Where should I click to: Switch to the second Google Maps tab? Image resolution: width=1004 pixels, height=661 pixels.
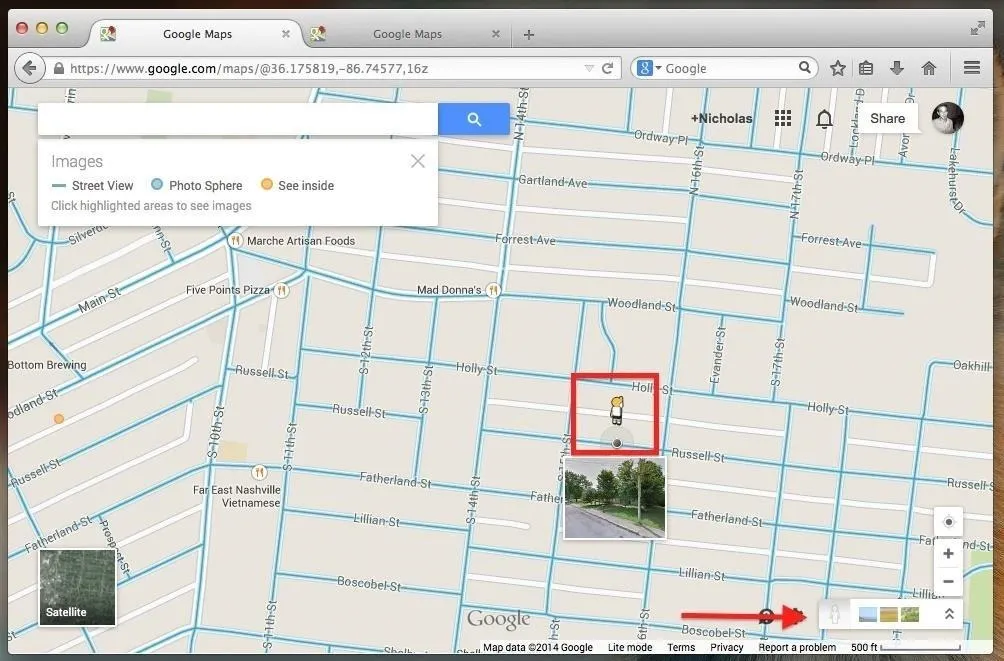(407, 34)
